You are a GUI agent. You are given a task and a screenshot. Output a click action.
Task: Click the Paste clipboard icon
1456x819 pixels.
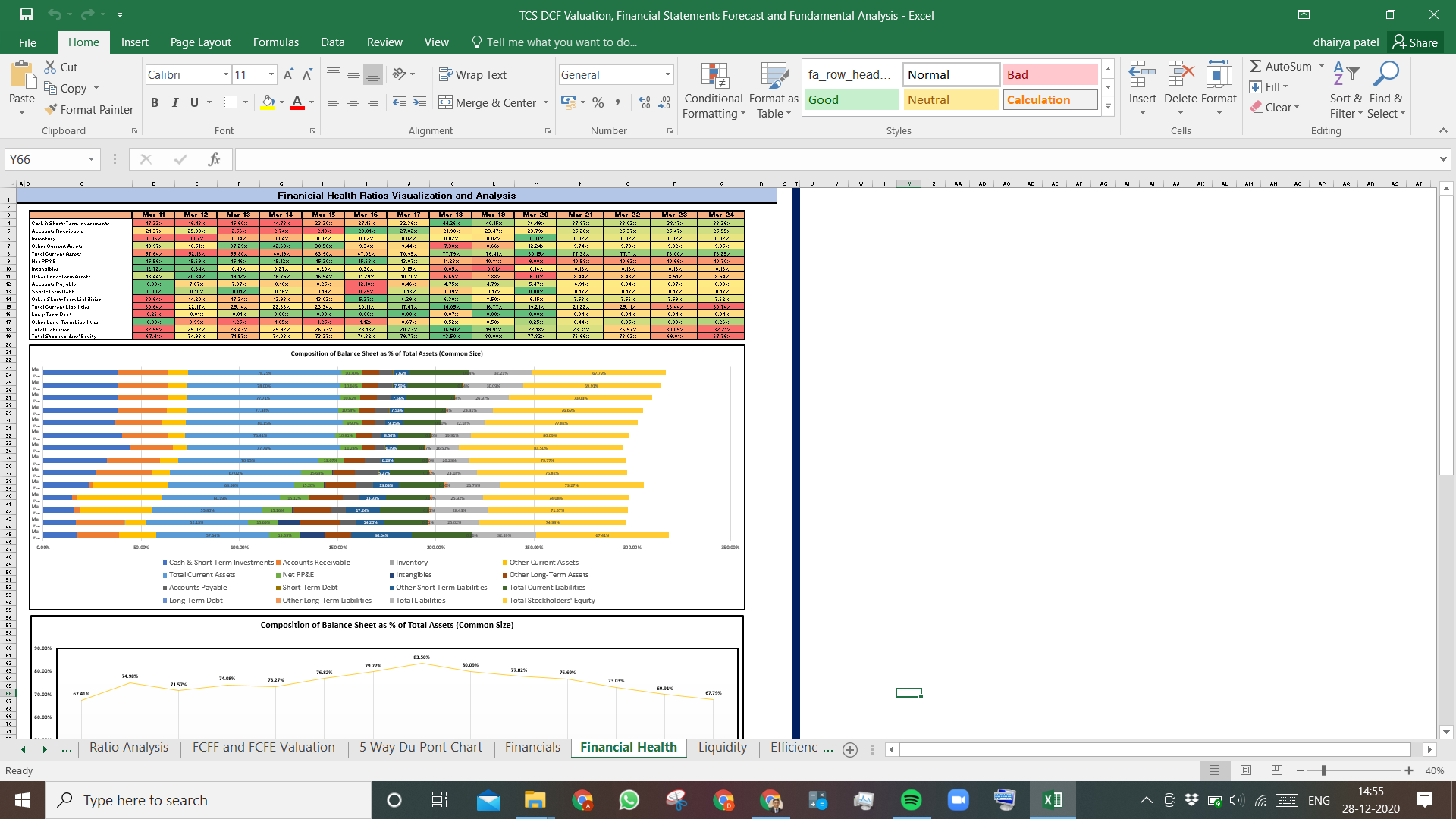pyautogui.click(x=22, y=76)
